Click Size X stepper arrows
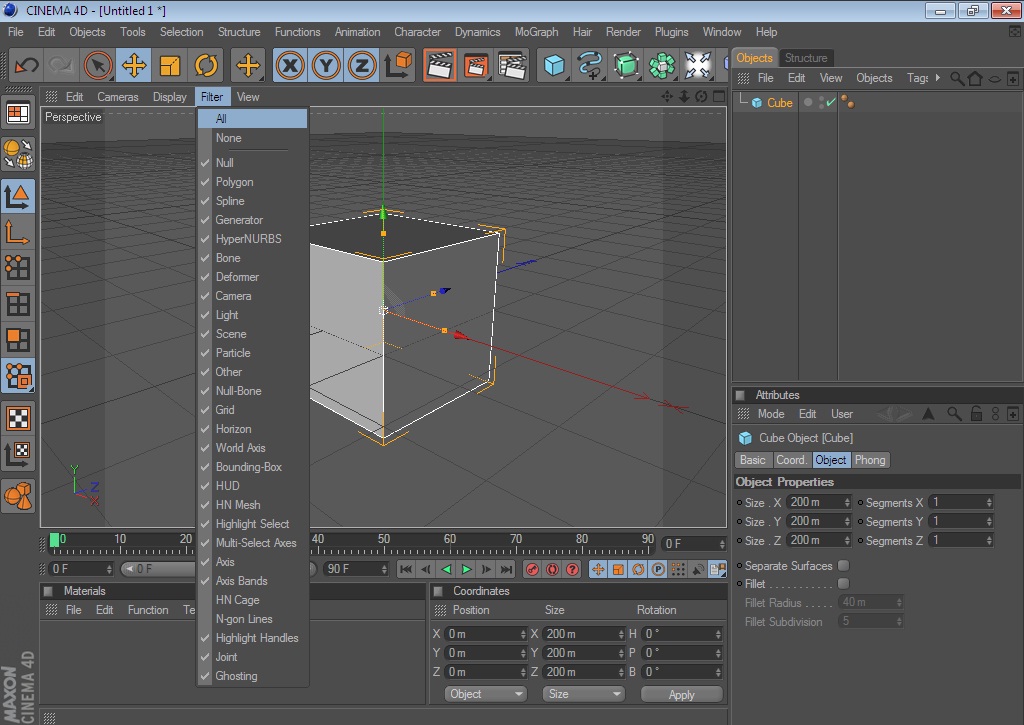The image size is (1024, 725). point(847,502)
